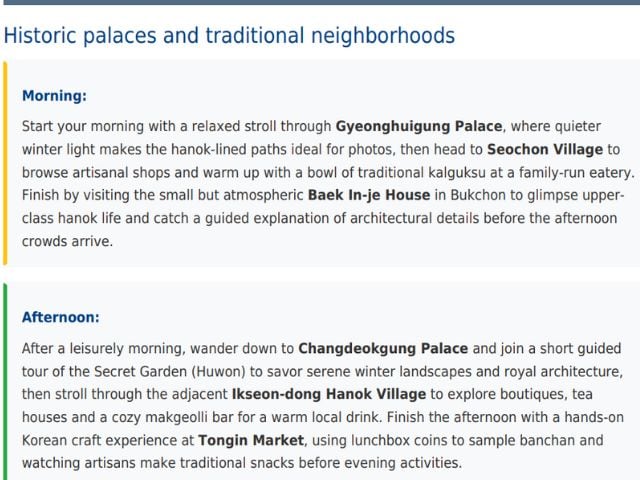
Task: Click the dark blue top bar
Action: [x=320, y=3]
